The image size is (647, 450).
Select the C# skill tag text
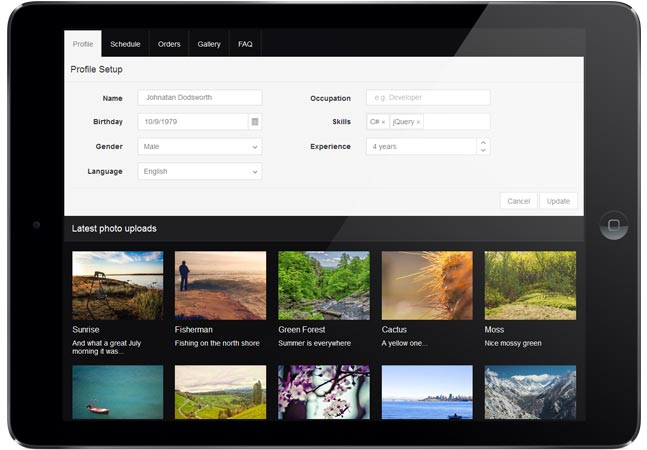tap(375, 122)
